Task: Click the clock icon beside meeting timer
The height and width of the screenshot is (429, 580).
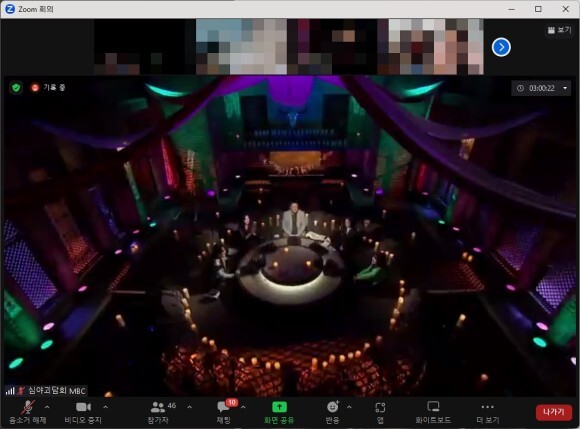Action: pyautogui.click(x=520, y=88)
